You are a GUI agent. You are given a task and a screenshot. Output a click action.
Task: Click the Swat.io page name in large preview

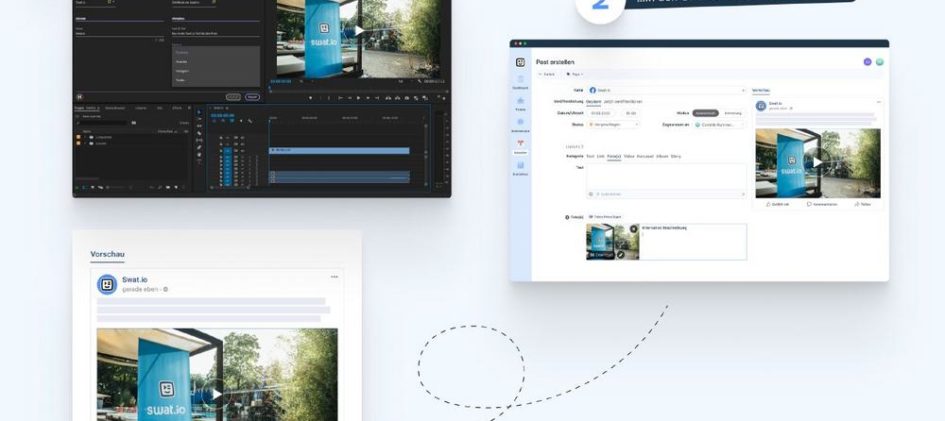click(134, 279)
